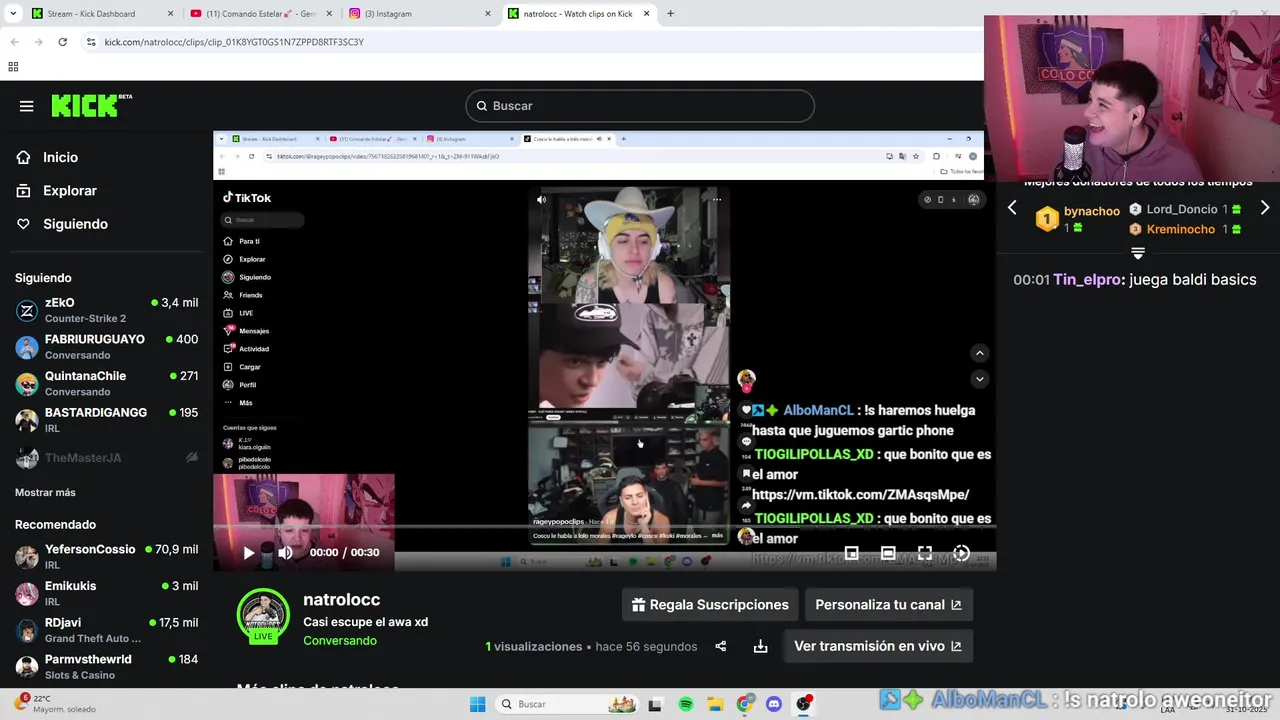Image resolution: width=1280 pixels, height=720 pixels.
Task: Toggle picture-in-picture on clip player
Action: [851, 552]
